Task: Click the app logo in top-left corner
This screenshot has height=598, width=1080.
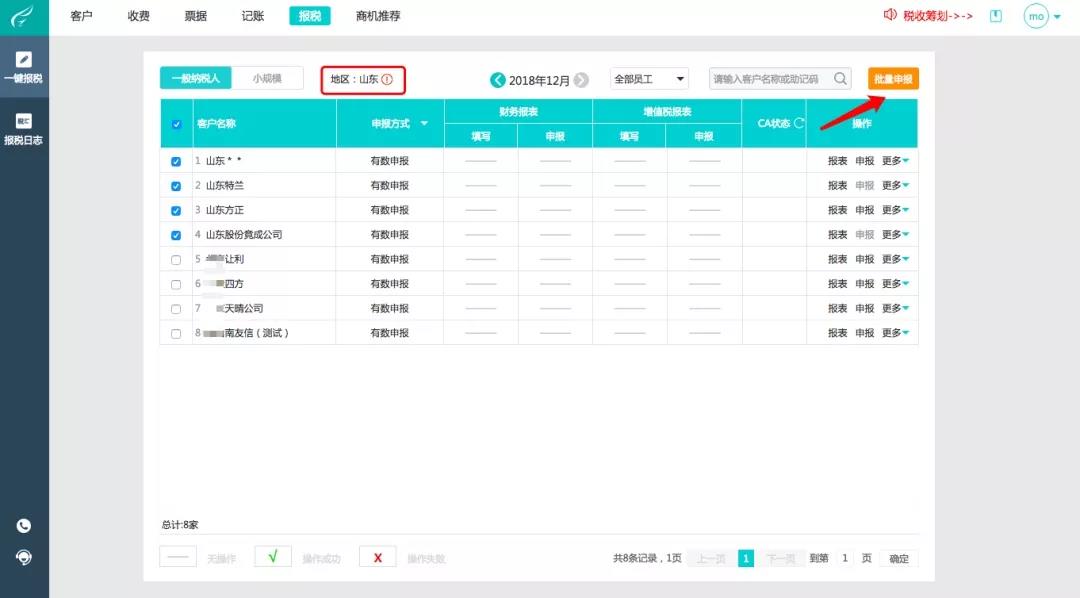Action: point(23,17)
